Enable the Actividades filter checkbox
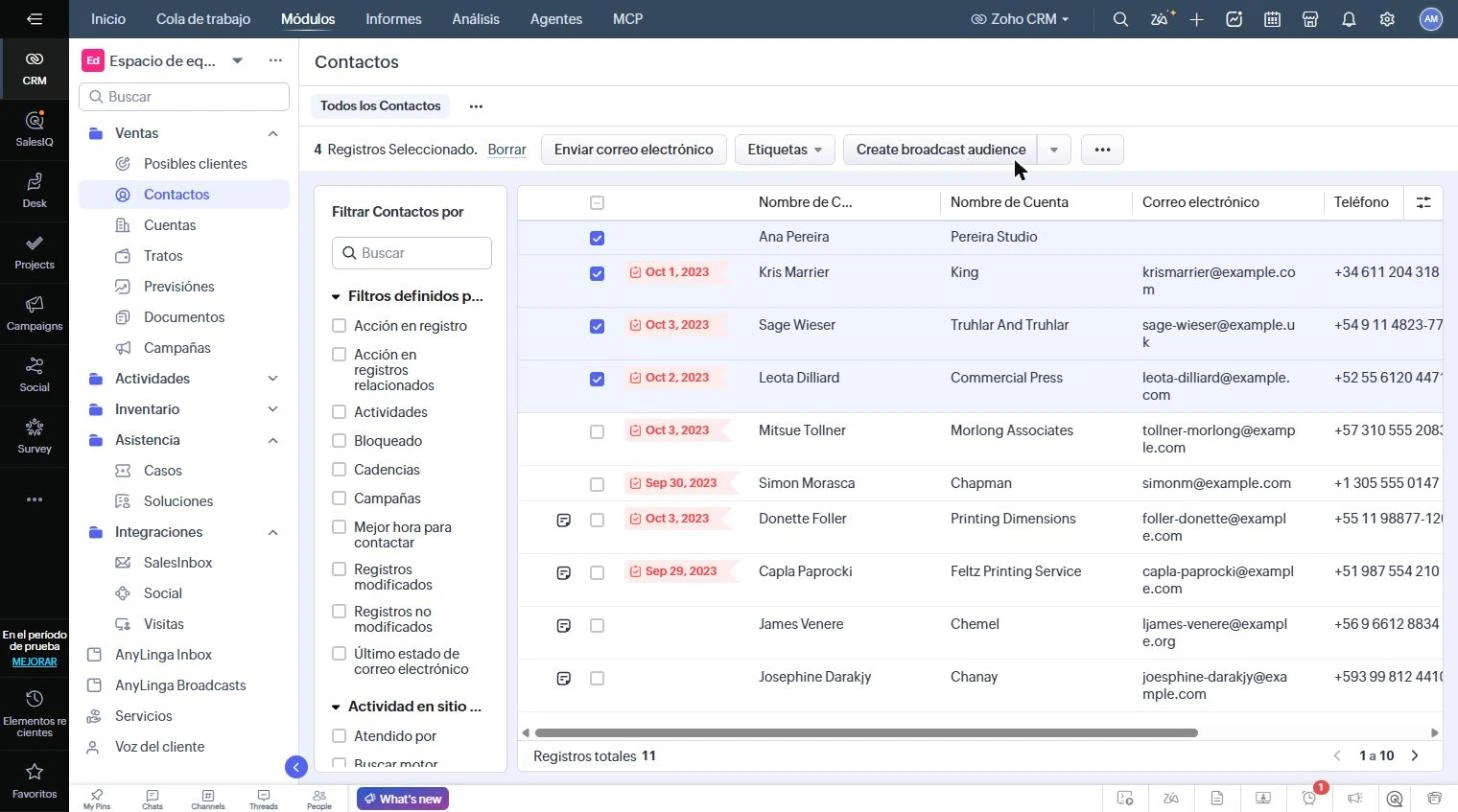Screen dimensions: 1458x812 [x=339, y=412]
